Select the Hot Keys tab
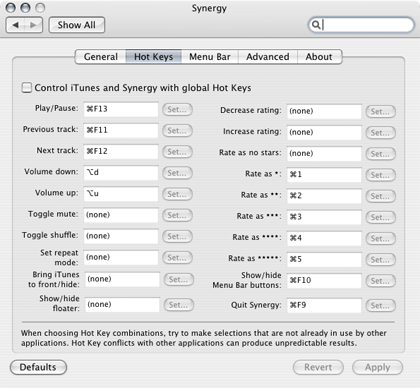Screen dimensions: 420x388 click(x=154, y=57)
